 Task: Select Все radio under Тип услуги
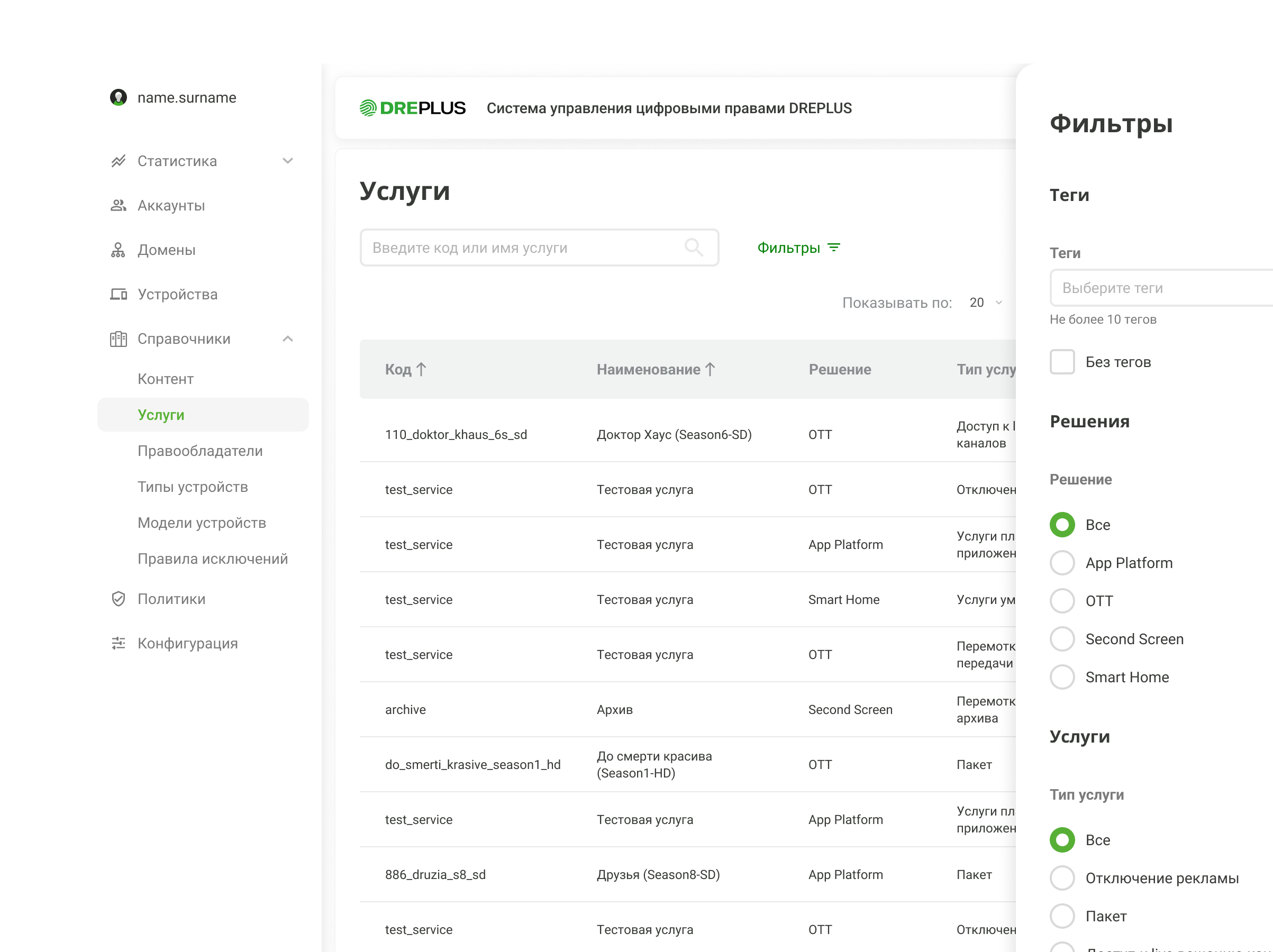[1062, 840]
